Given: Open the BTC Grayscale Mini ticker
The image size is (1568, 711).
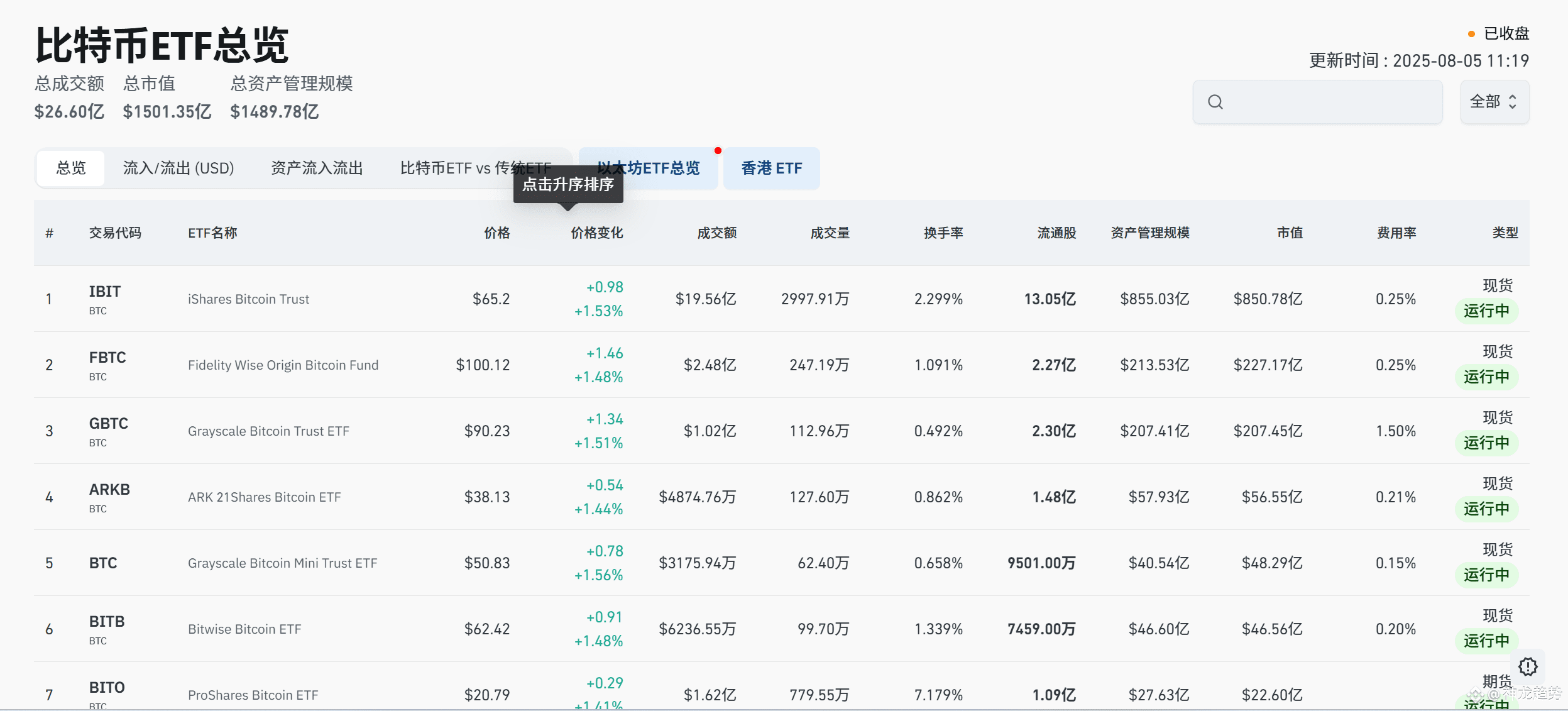Looking at the screenshot, I should (x=103, y=563).
